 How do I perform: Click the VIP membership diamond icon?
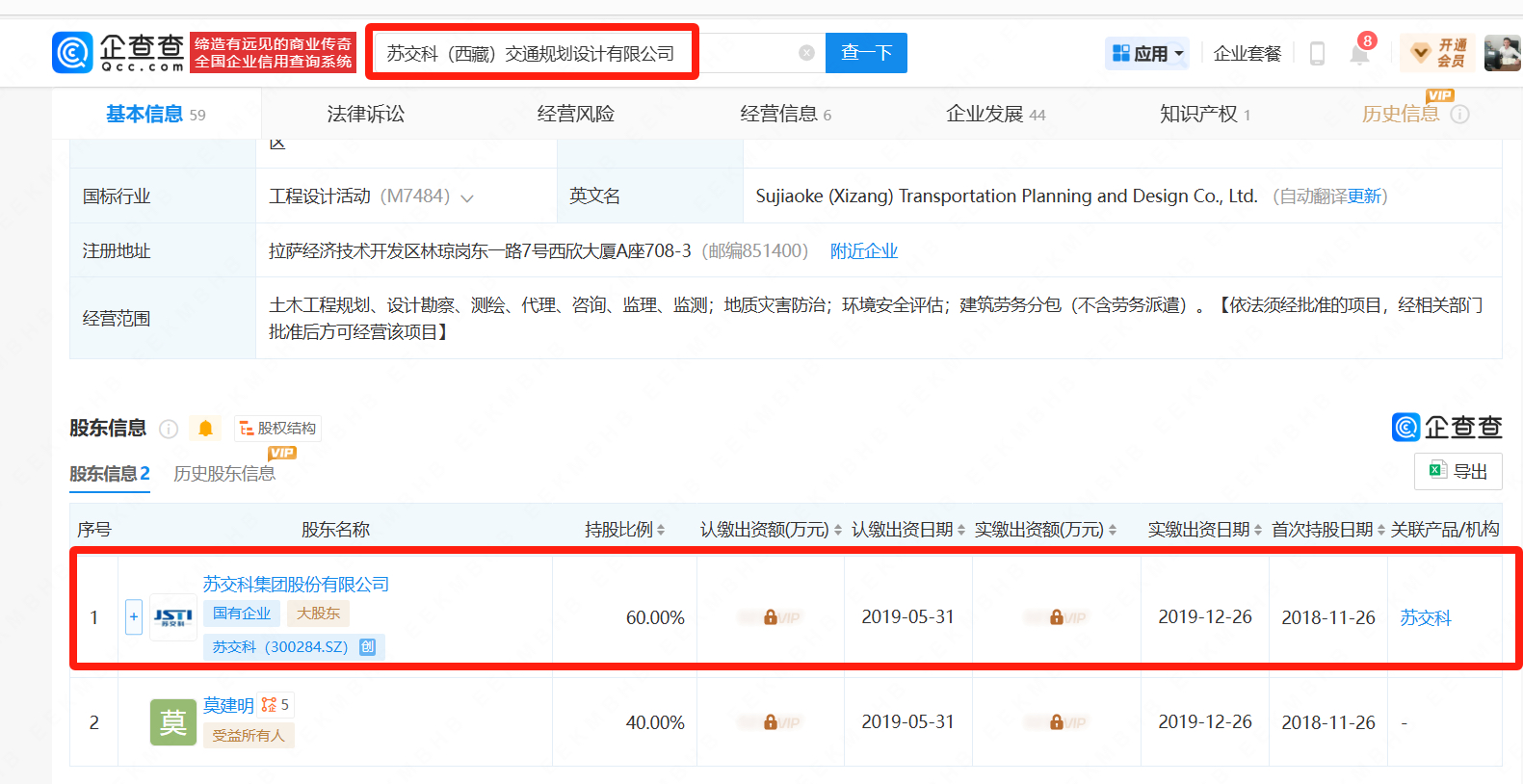pyautogui.click(x=1420, y=53)
